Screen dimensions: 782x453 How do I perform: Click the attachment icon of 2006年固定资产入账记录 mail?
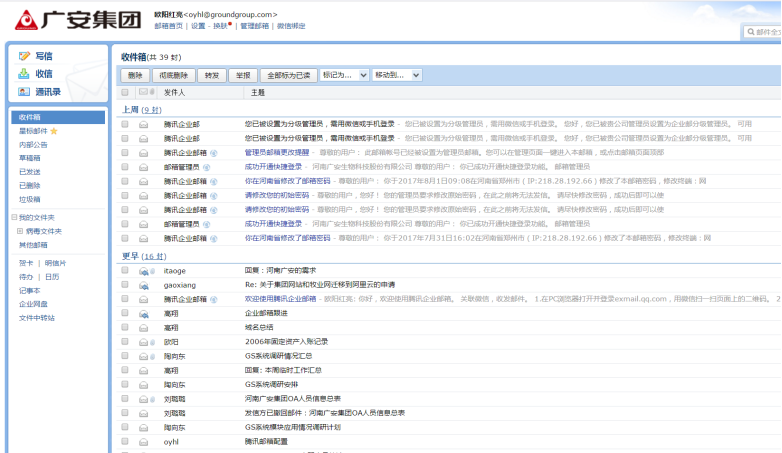click(153, 342)
